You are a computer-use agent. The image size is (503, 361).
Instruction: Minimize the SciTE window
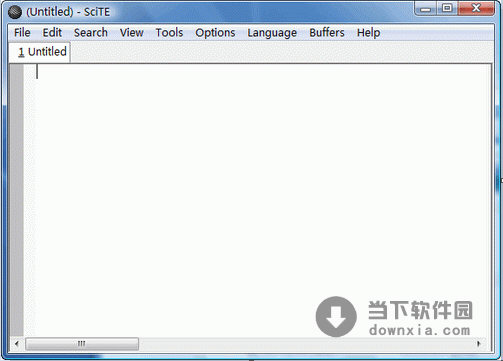pos(425,9)
